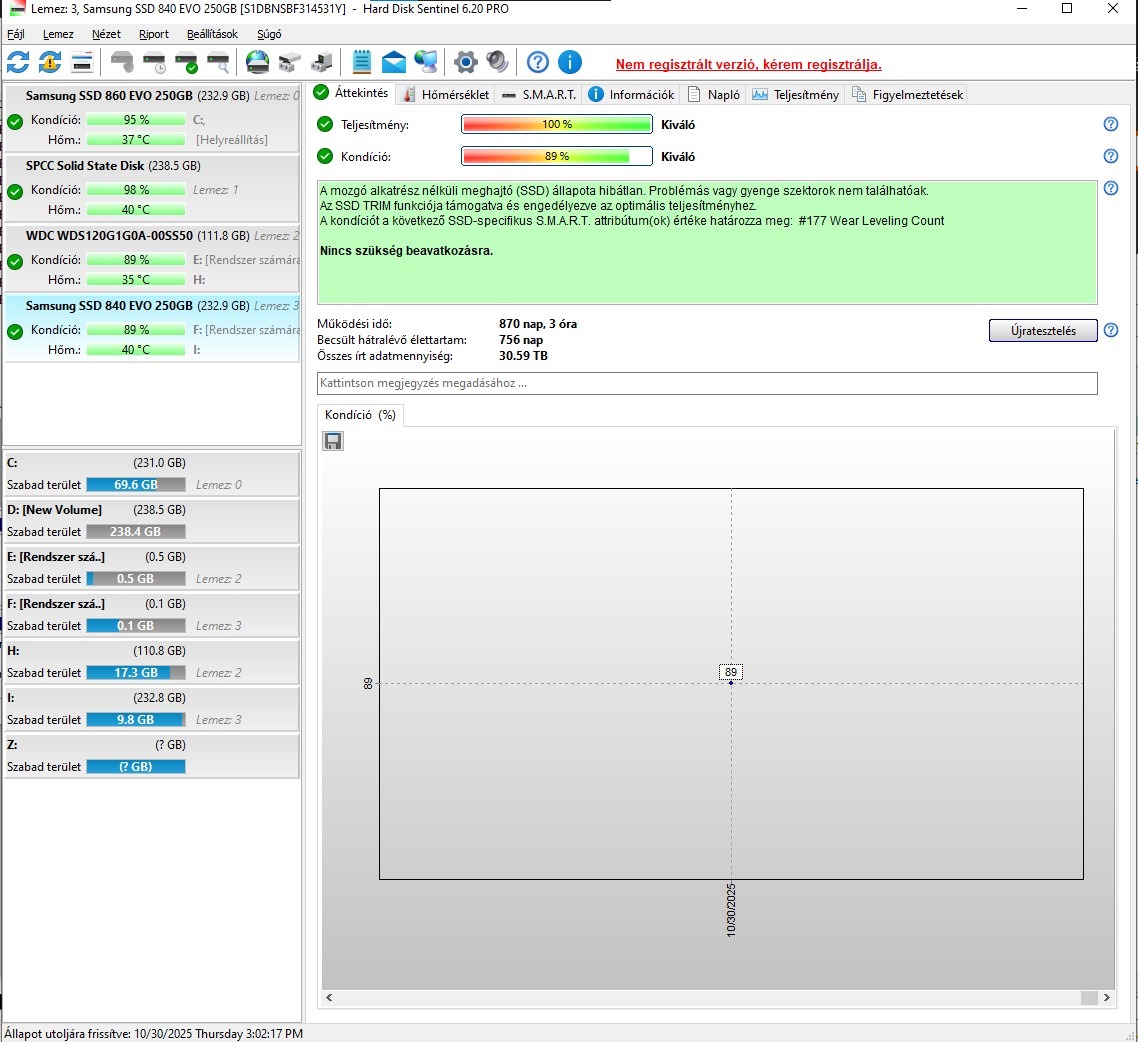The height and width of the screenshot is (1042, 1138).
Task: Switch to the S.M.A.R.T. tab
Action: tap(539, 94)
